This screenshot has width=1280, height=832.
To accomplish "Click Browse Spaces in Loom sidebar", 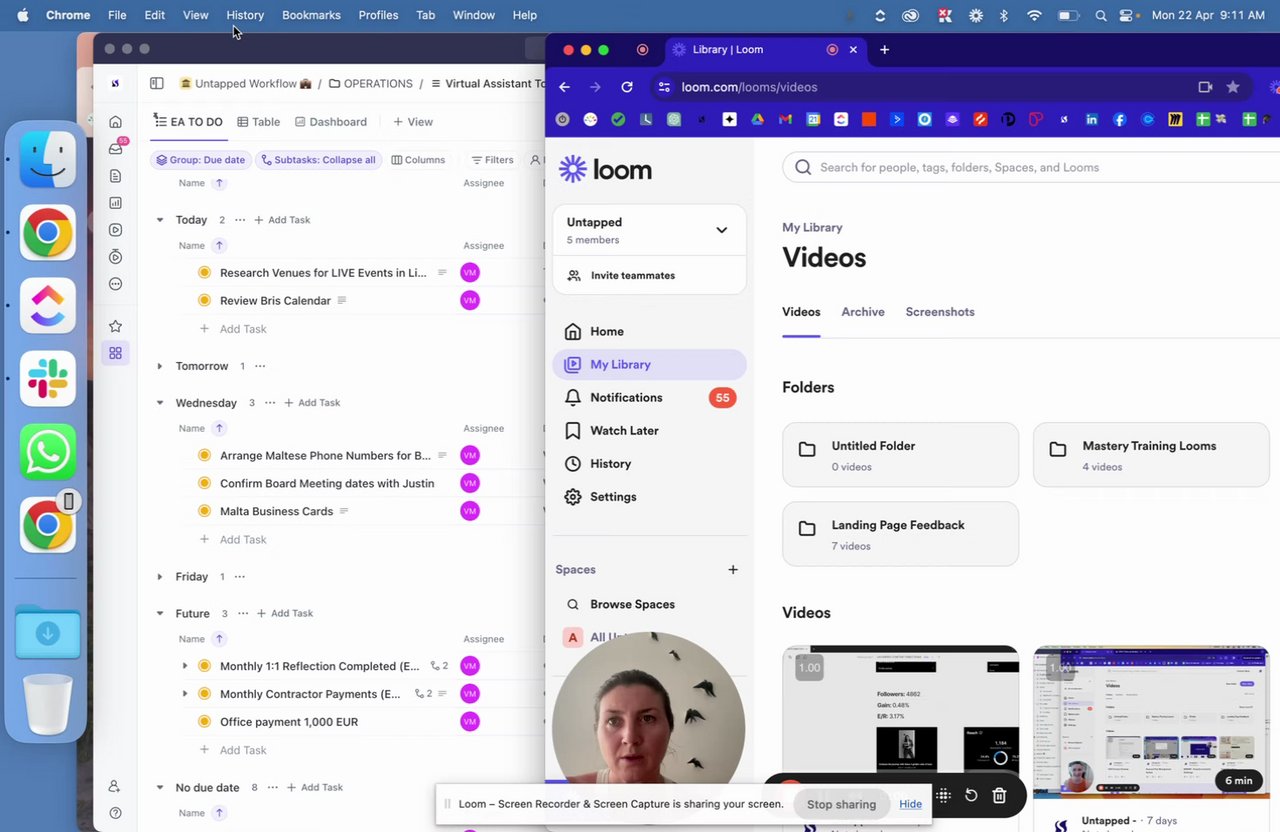I will 649,604.
